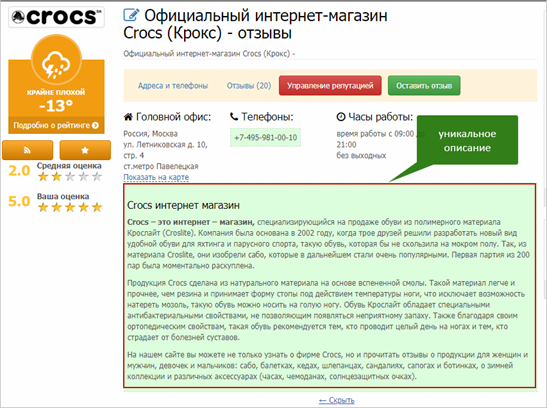Open 'Подробно о рейтинге' link
The height and width of the screenshot is (408, 547).
point(56,125)
